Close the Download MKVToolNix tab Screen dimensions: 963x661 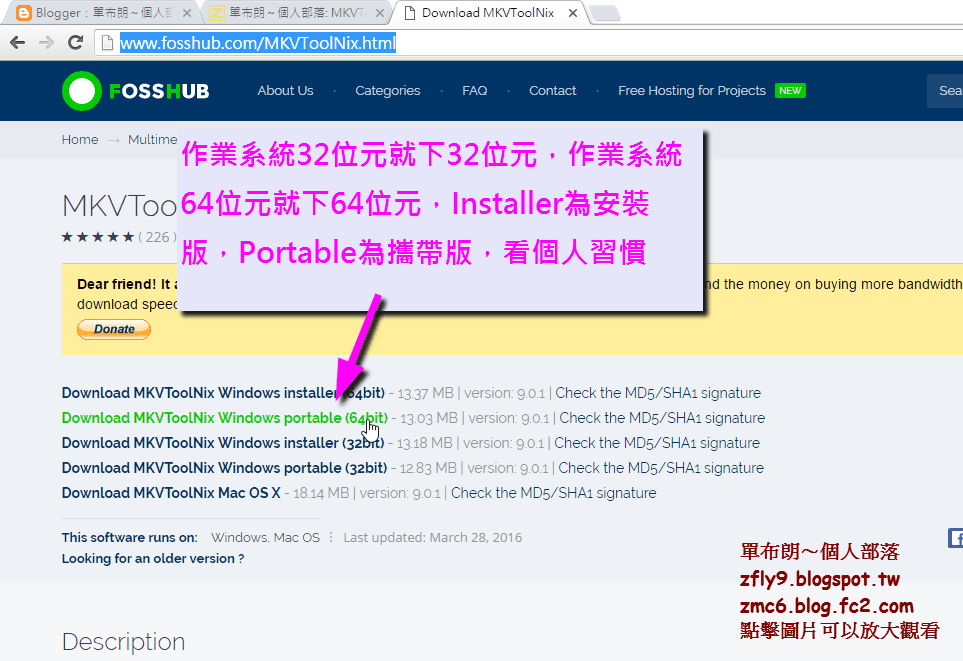pyautogui.click(x=572, y=13)
